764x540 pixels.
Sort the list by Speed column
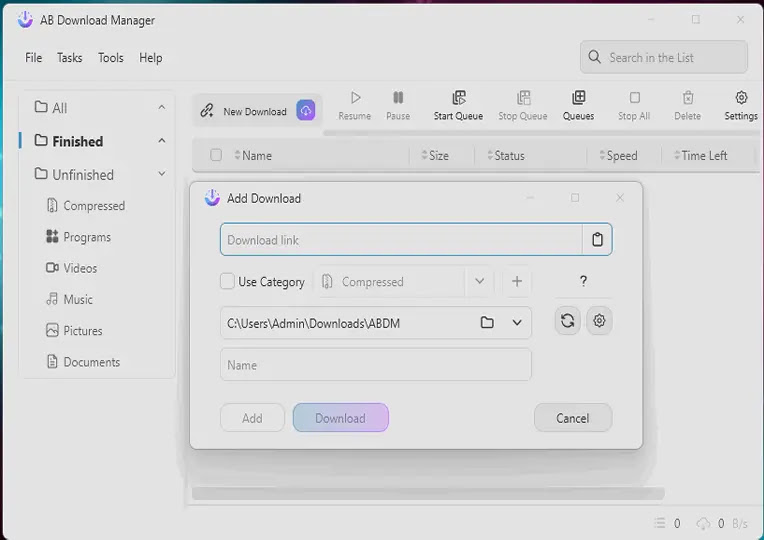618,155
